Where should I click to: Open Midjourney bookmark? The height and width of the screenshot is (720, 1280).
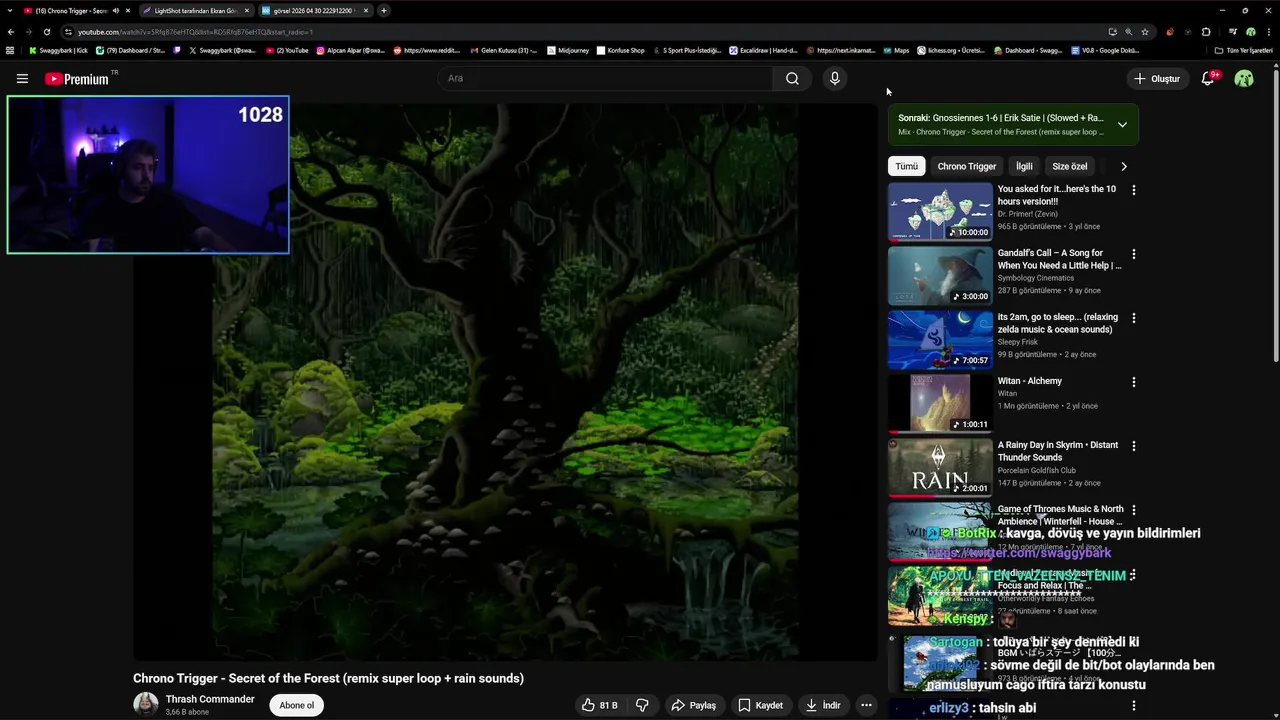(566, 50)
